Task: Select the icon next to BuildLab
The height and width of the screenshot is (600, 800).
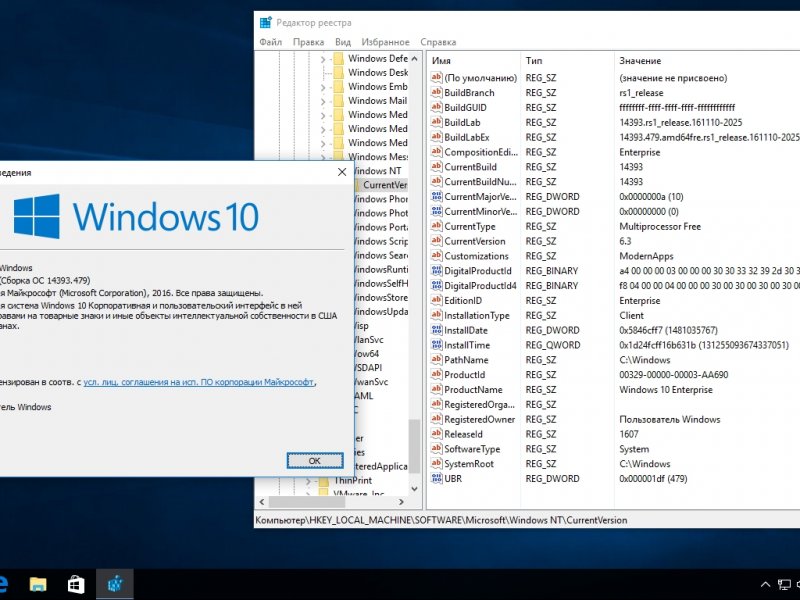Action: (436, 122)
